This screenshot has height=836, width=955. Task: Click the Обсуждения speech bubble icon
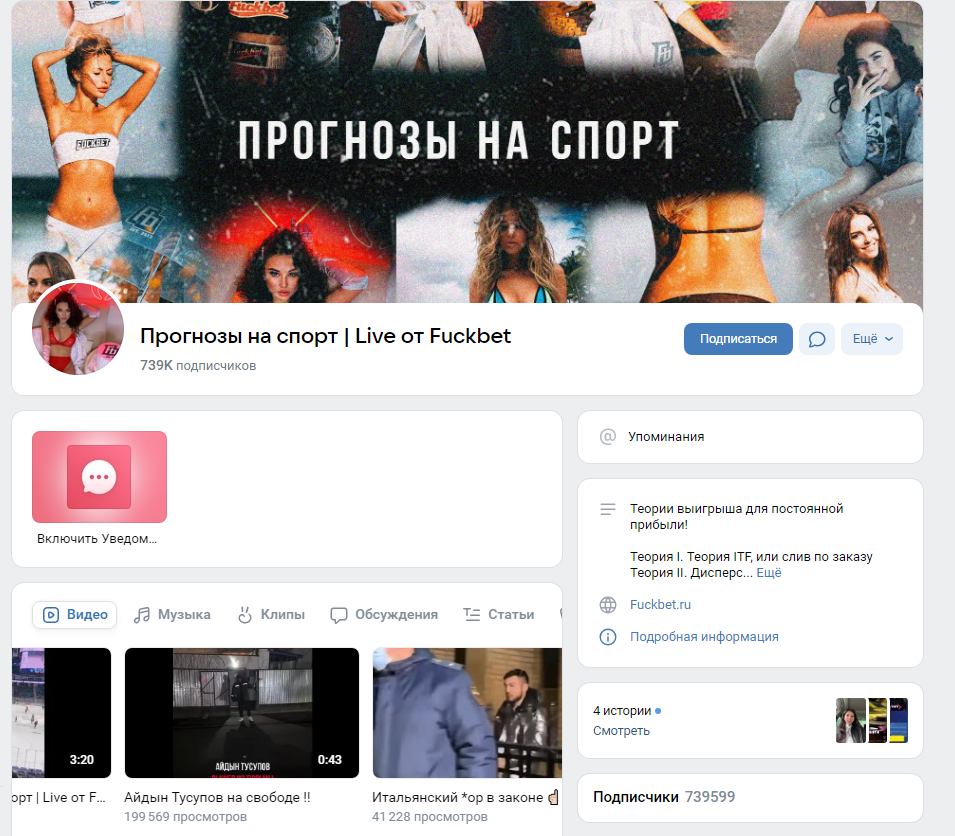[x=339, y=615]
